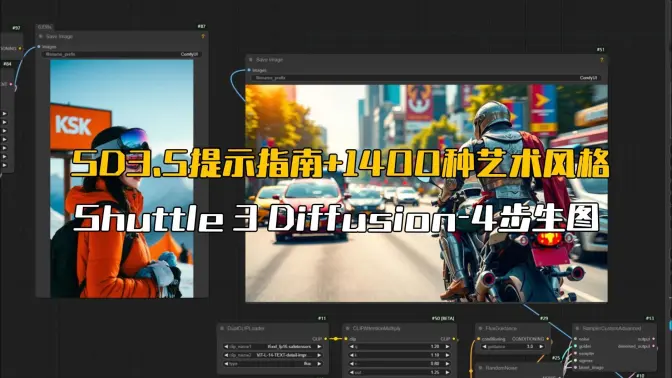Increase out value in CLIPAttentionMultiply

tap(447, 372)
